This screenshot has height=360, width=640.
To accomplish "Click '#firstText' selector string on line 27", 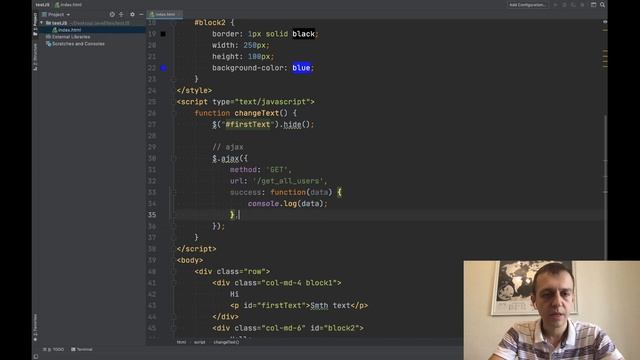I will [x=247, y=124].
